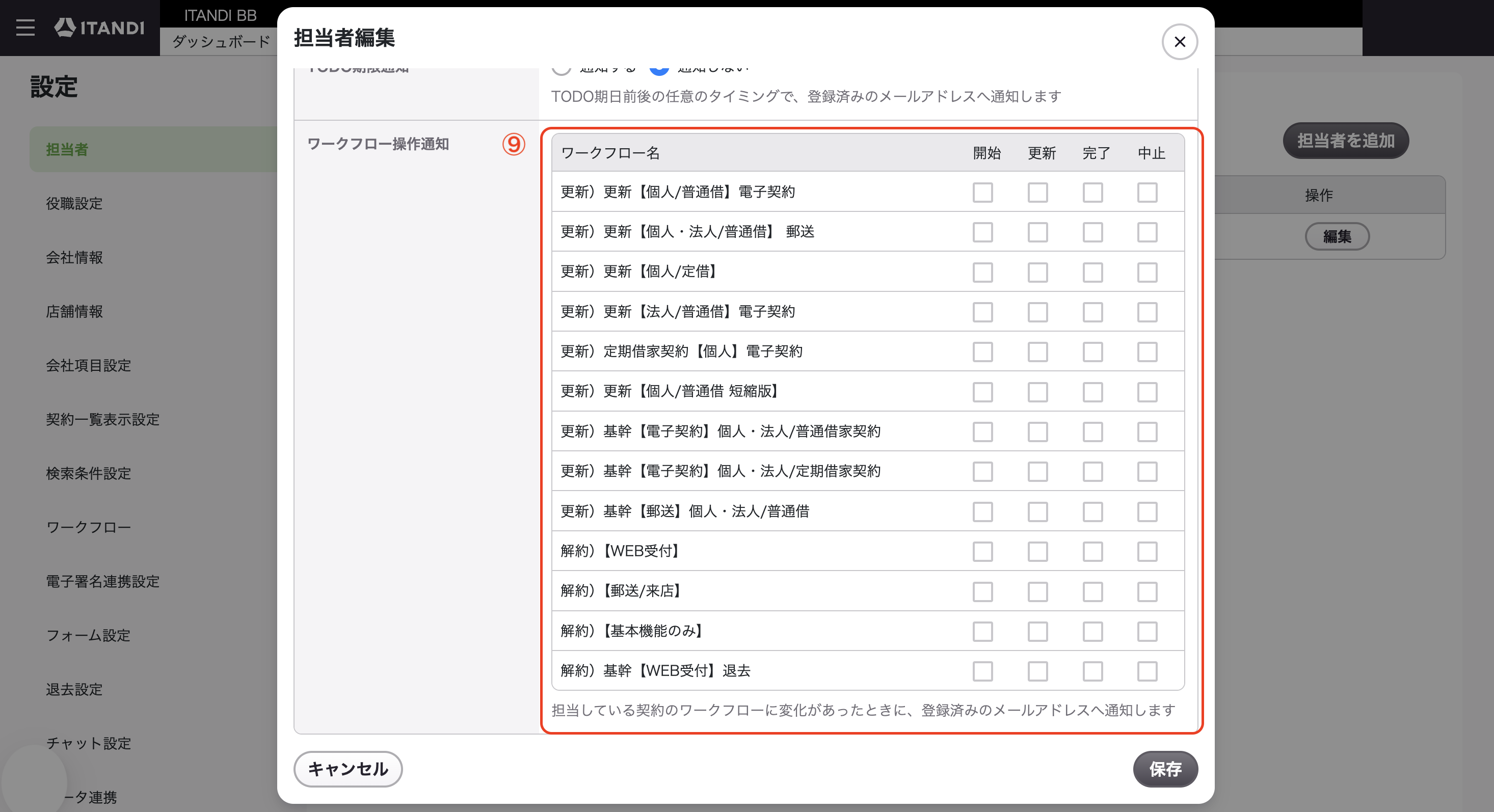Click the 完了 column header

click(1096, 152)
